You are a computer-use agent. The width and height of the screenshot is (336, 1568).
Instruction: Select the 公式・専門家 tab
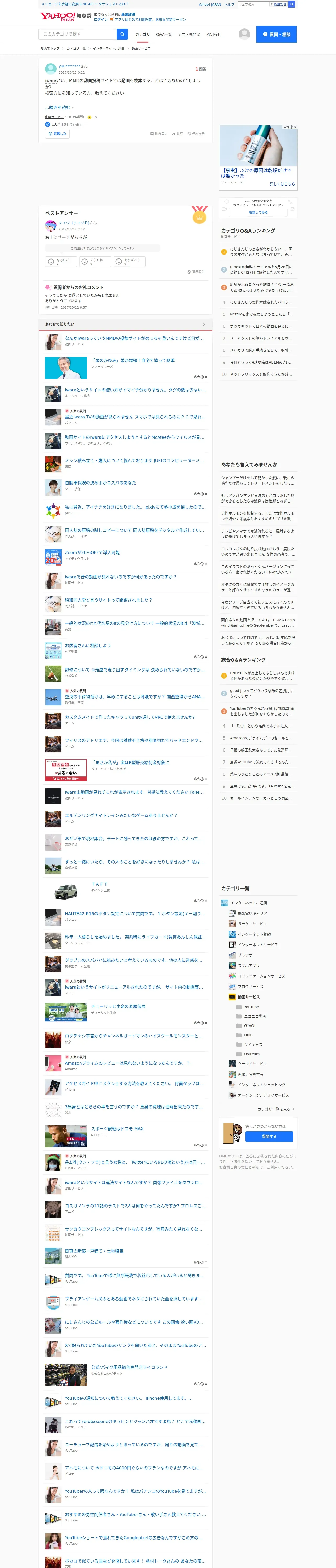[x=189, y=35]
